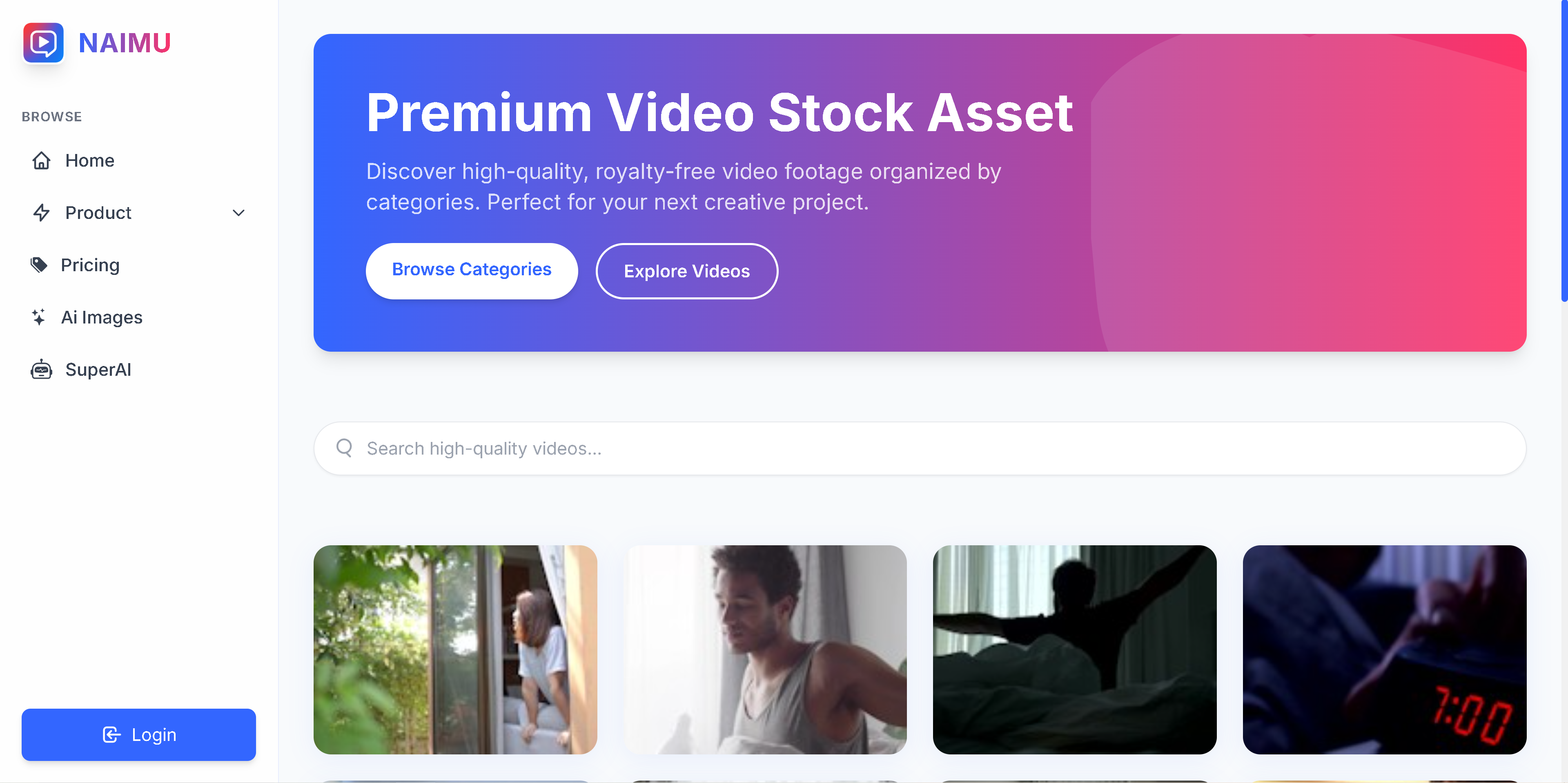The image size is (1568, 783).
Task: Click the Explore Videos button
Action: point(686,272)
